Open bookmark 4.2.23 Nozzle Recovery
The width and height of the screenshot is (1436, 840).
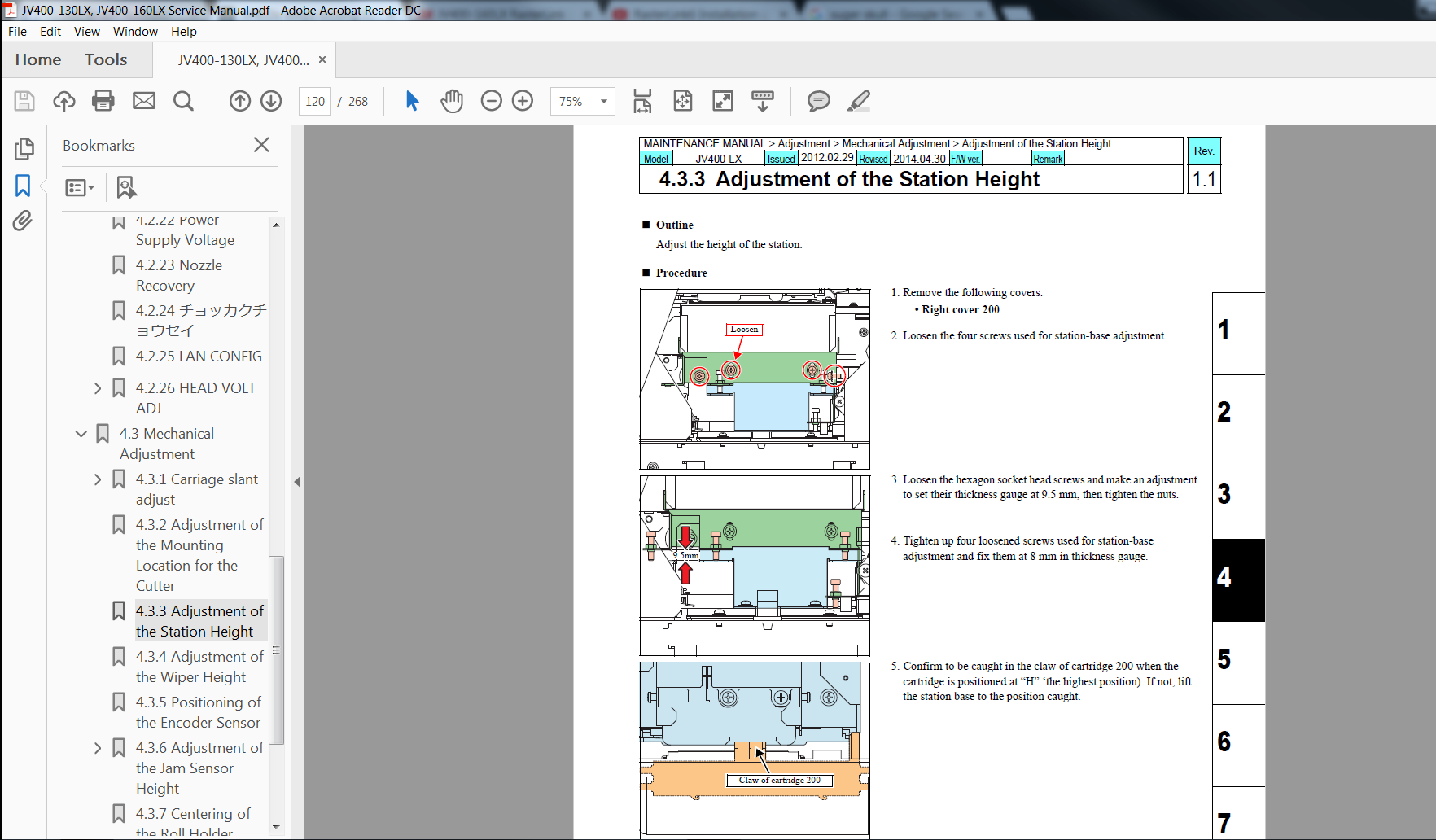[x=179, y=275]
